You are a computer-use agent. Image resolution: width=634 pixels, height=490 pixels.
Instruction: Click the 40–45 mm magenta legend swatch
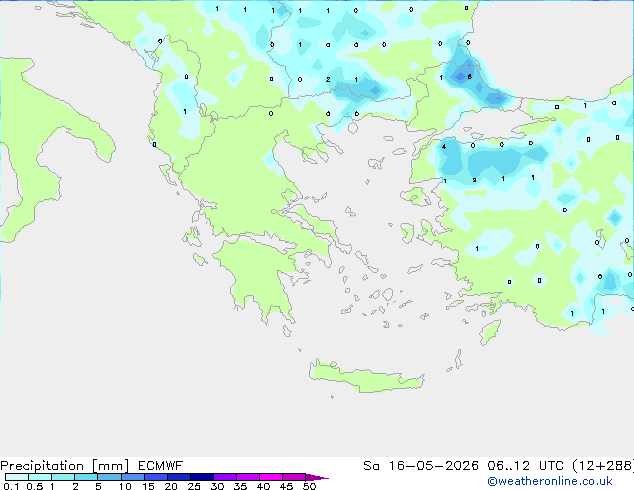271,477
